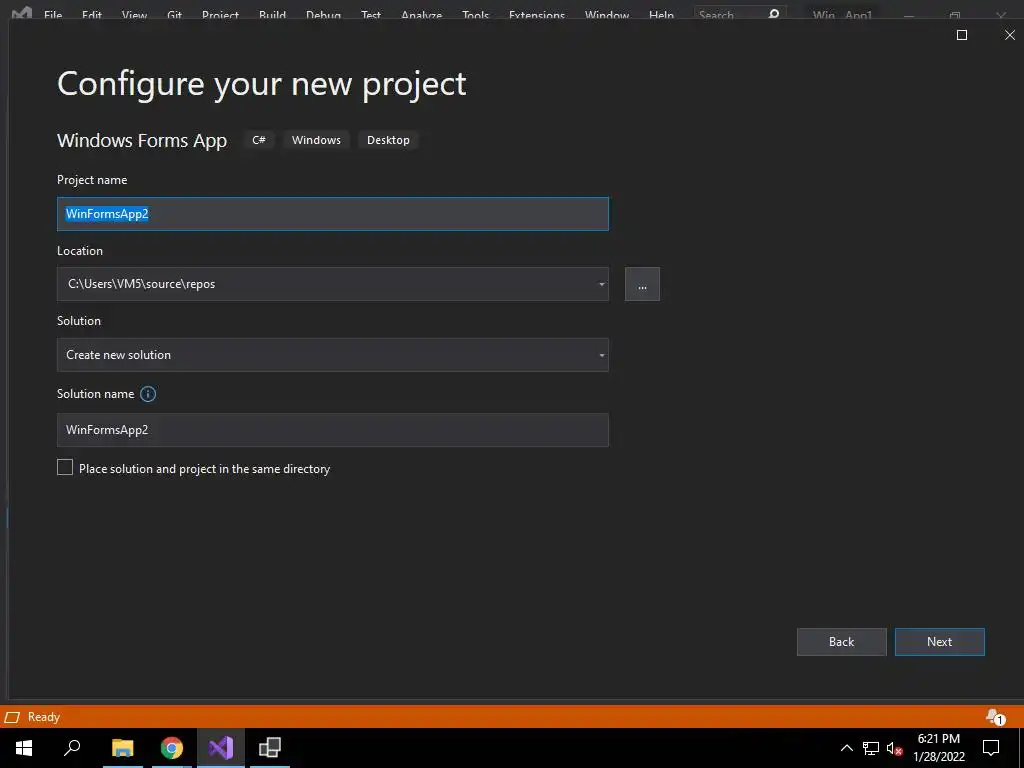
Task: Click the taskbar clock showing 6:21 PM
Action: [938, 748]
